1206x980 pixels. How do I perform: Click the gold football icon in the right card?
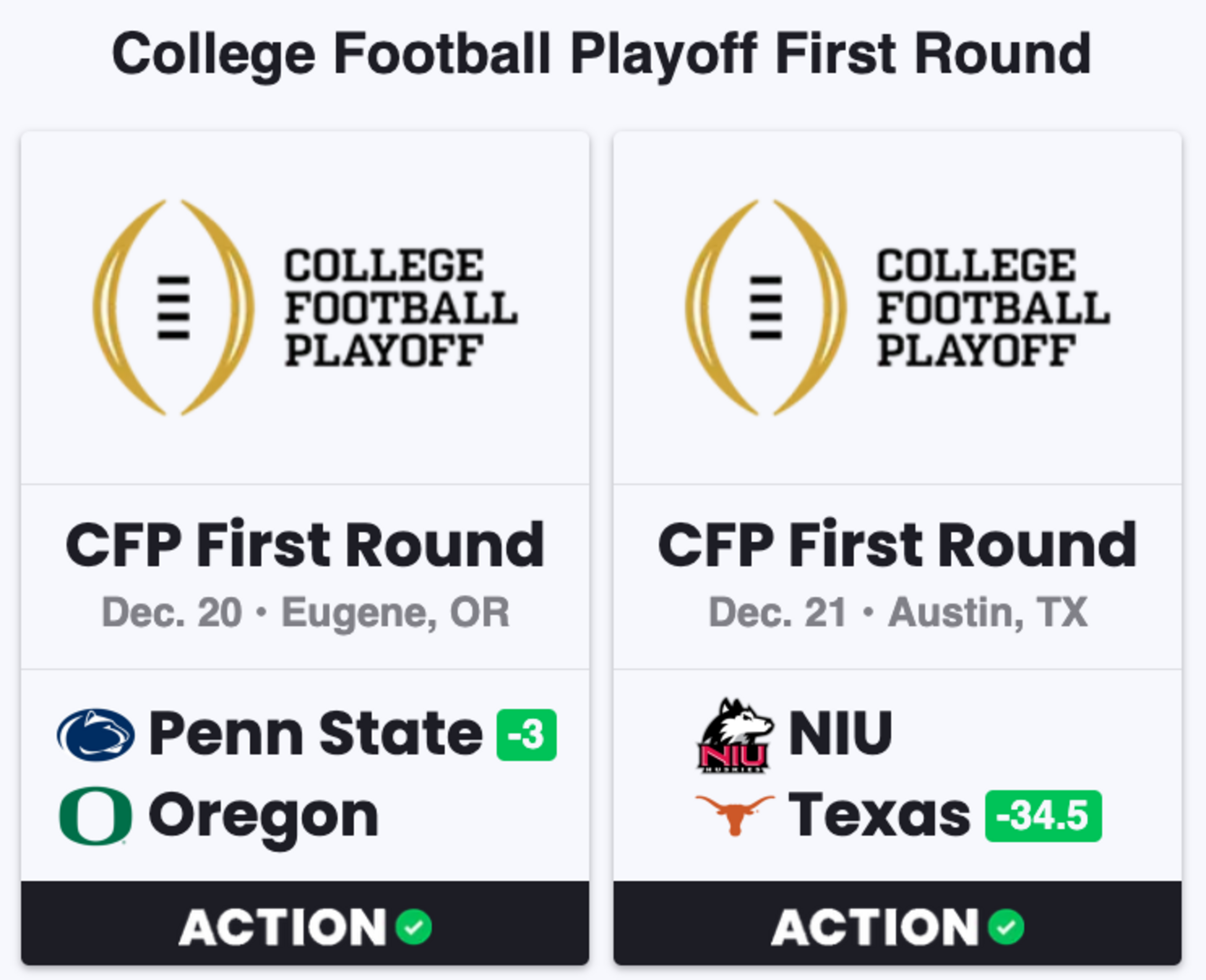pos(766,307)
